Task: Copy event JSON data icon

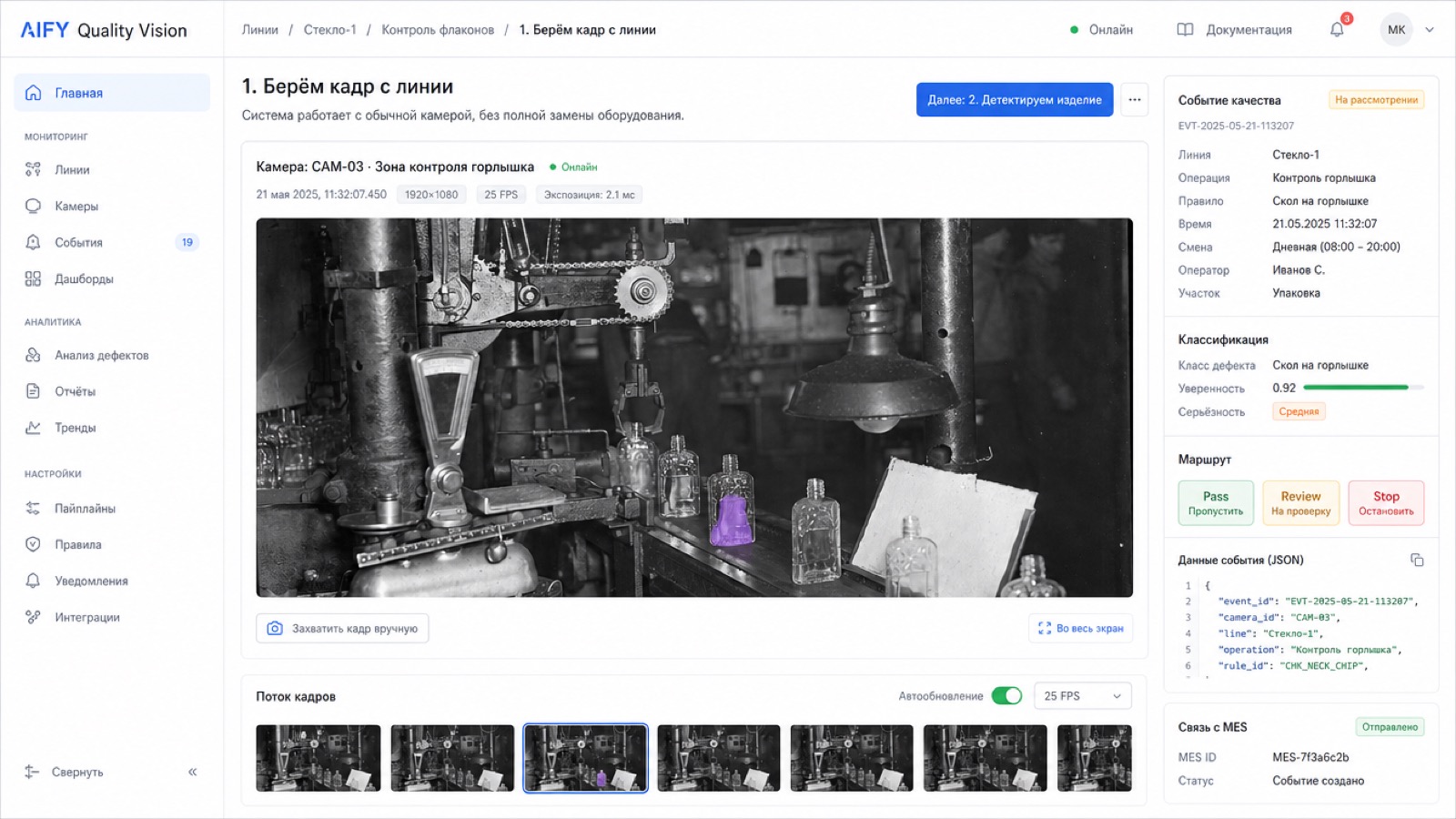Action: click(1417, 560)
